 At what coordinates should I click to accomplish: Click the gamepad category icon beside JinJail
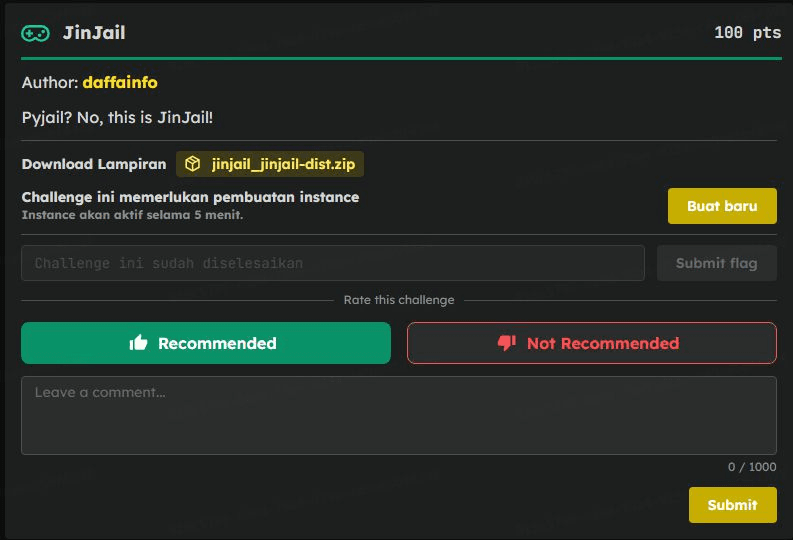35,33
